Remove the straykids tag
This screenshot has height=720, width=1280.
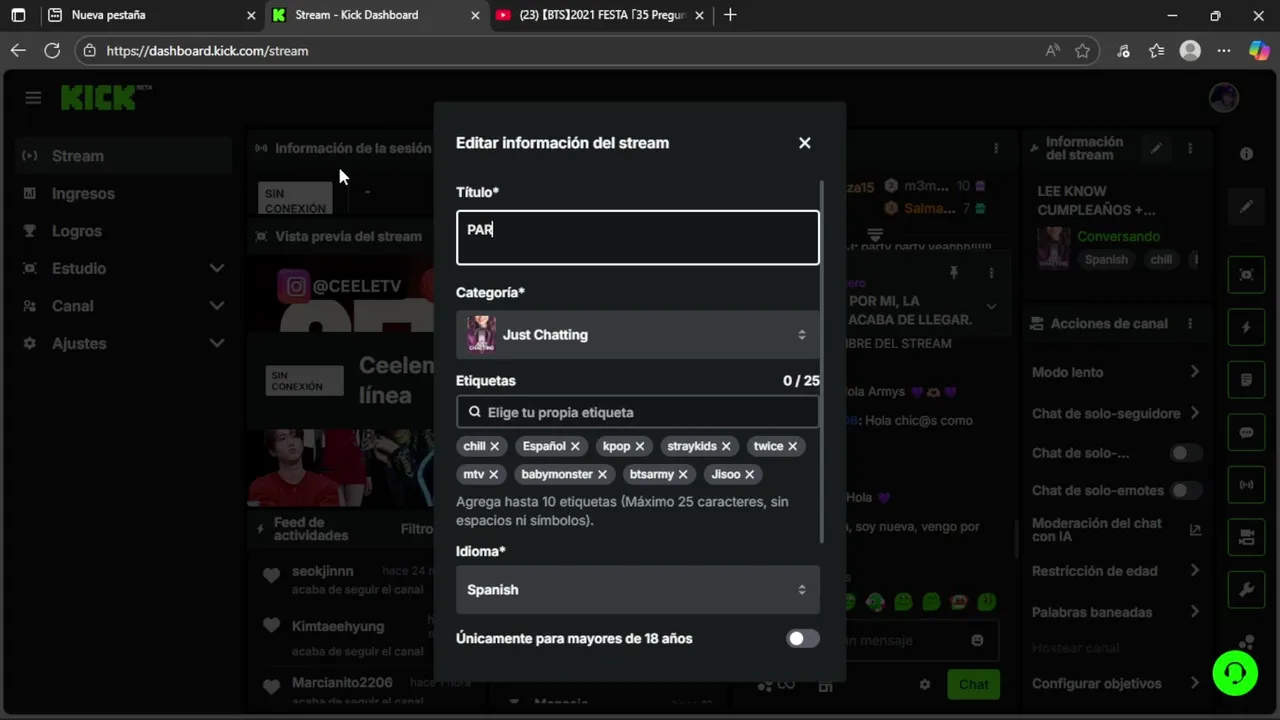click(x=726, y=446)
